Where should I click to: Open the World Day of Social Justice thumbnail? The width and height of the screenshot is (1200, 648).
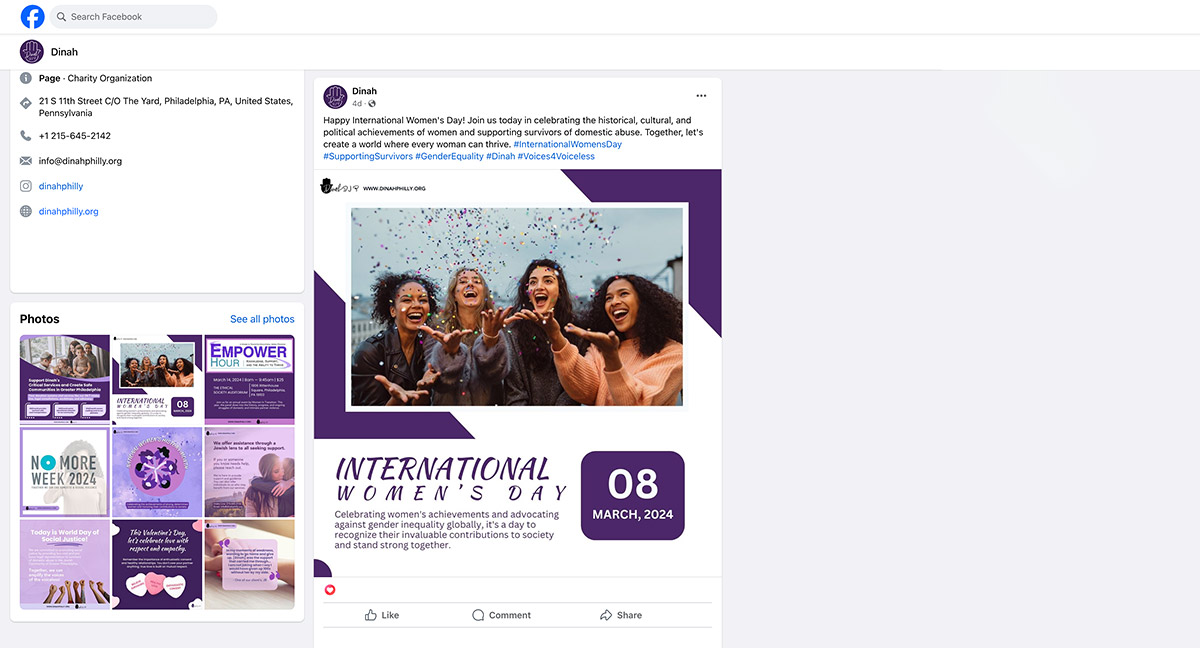(x=65, y=564)
